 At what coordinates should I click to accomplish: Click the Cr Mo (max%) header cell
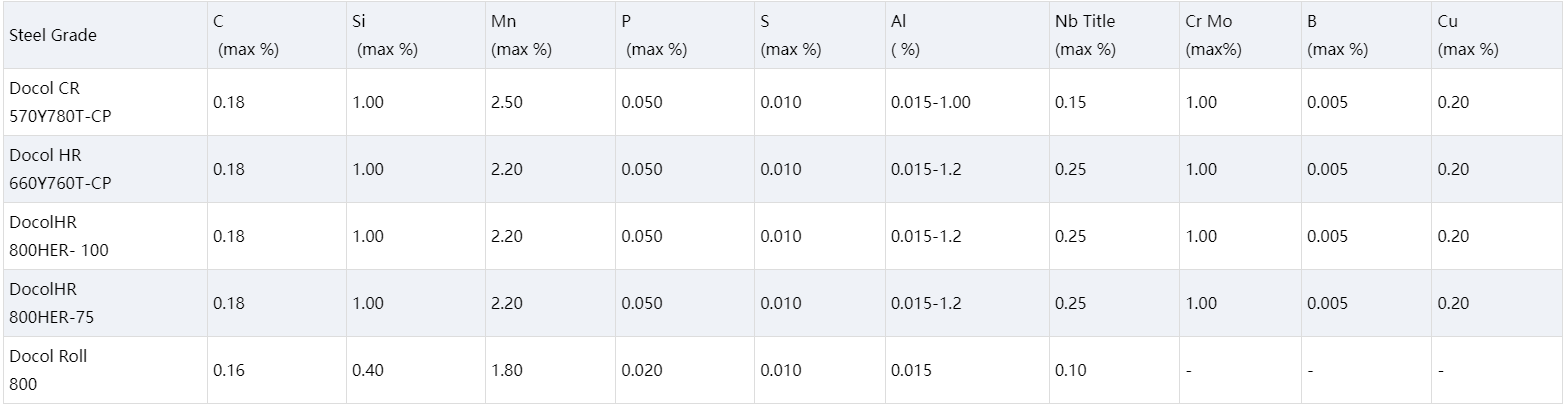(1214, 35)
